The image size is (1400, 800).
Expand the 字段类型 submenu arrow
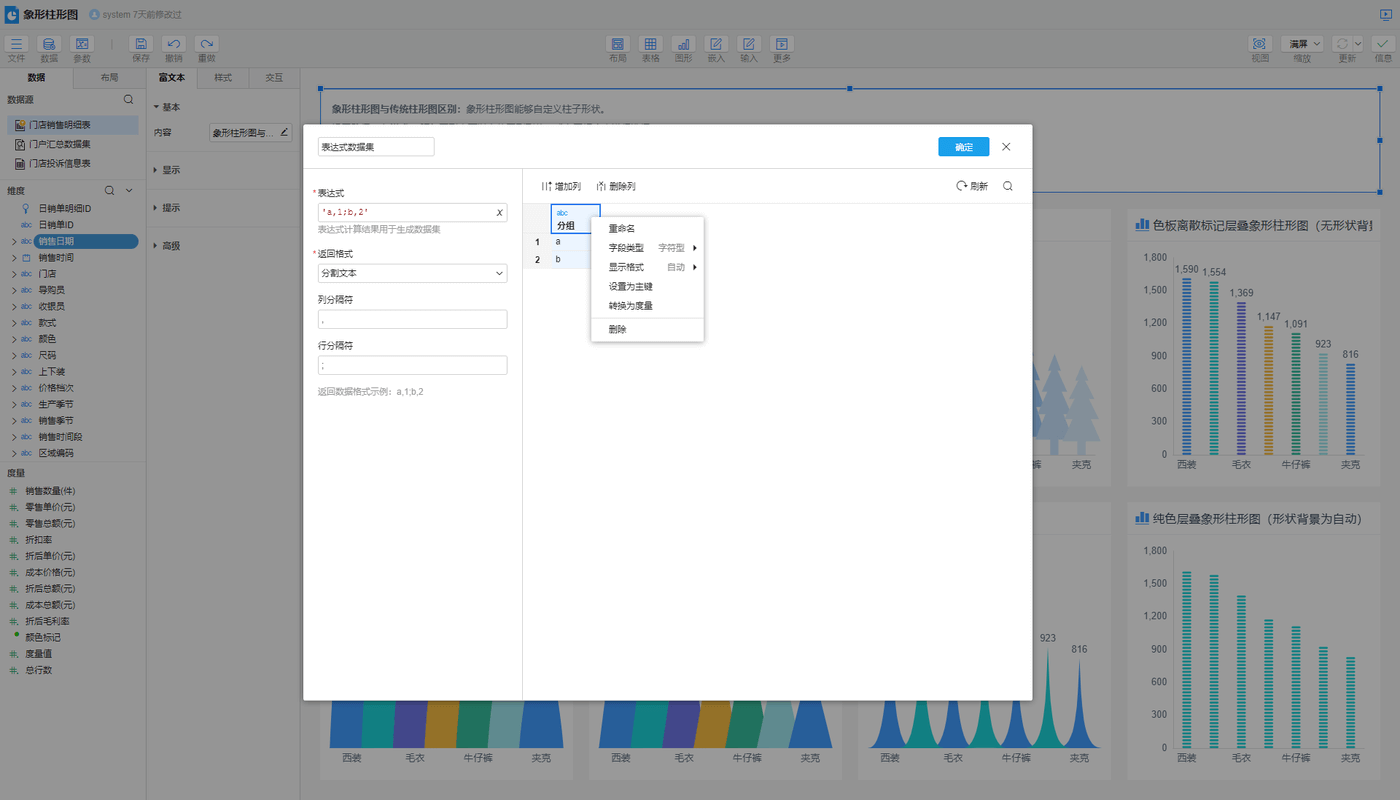(694, 248)
